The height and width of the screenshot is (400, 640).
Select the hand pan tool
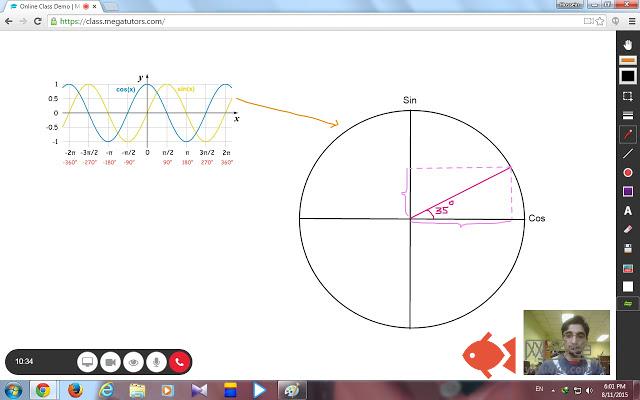627,43
